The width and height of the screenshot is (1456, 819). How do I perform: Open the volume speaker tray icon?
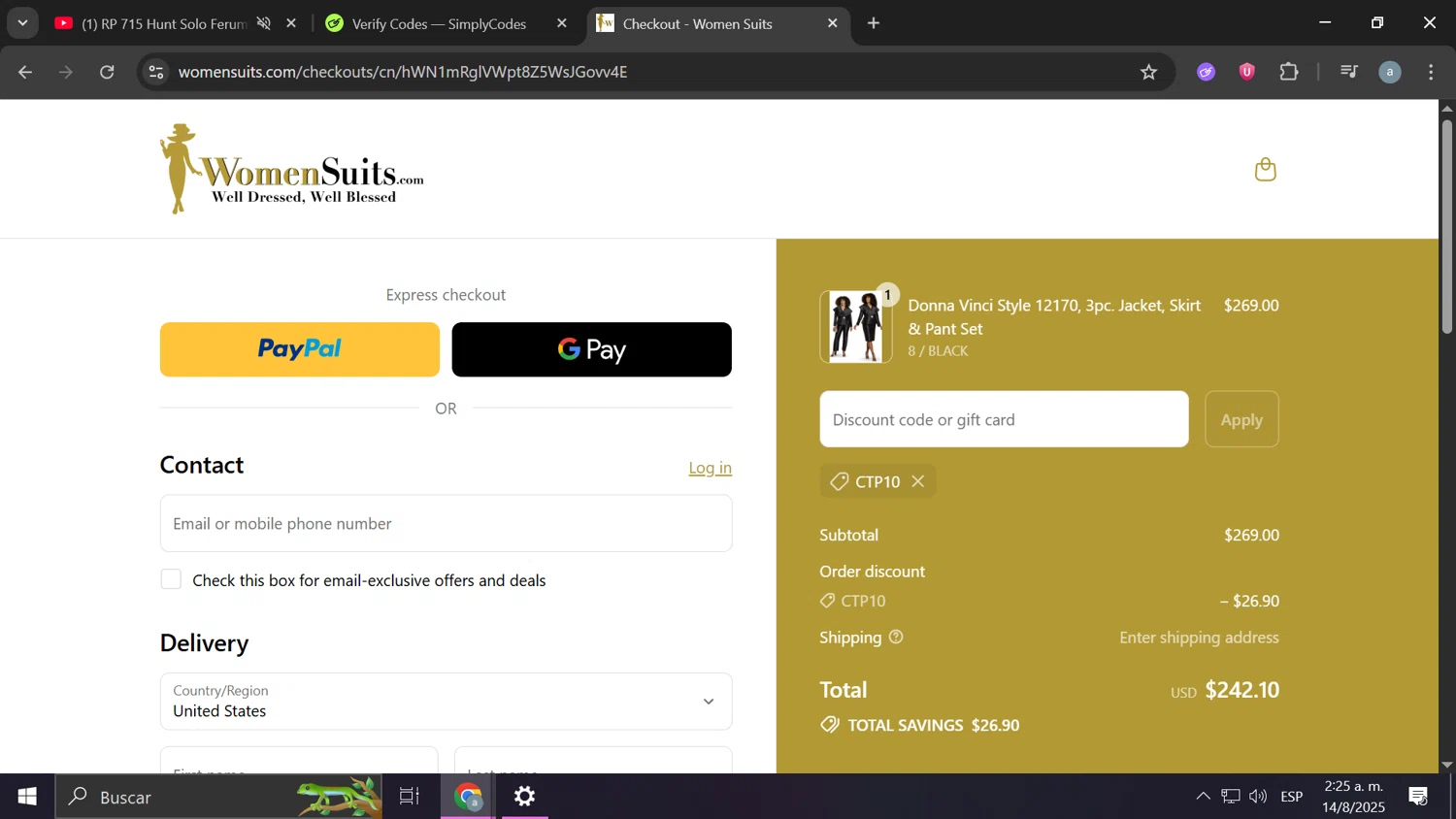(1258, 797)
